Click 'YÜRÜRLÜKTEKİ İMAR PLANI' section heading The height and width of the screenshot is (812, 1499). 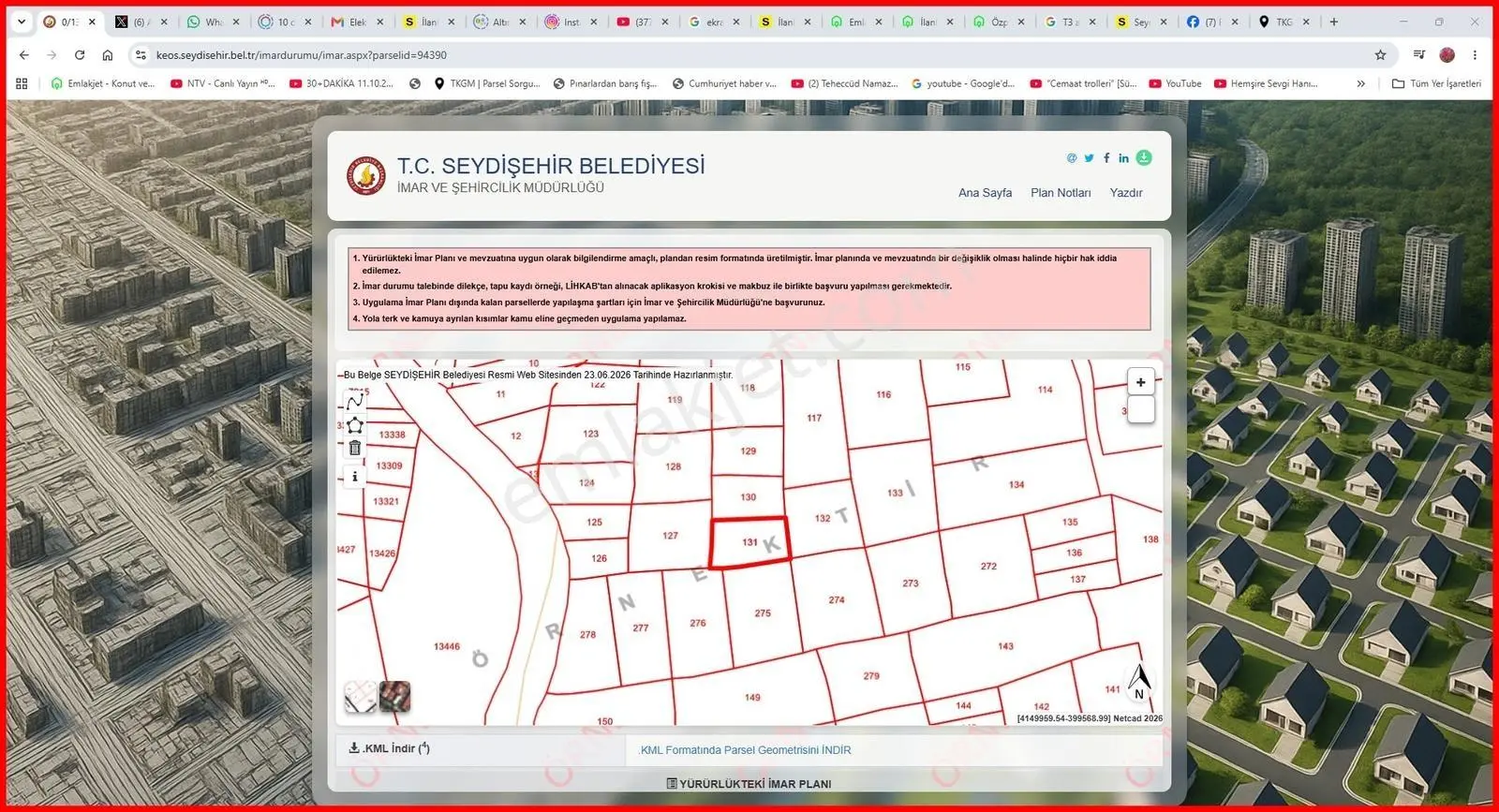click(749, 784)
